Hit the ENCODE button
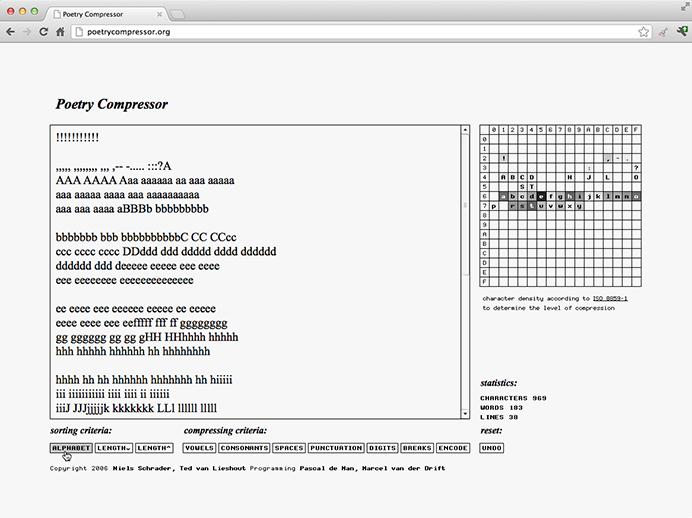This screenshot has height=518, width=692. [x=453, y=448]
